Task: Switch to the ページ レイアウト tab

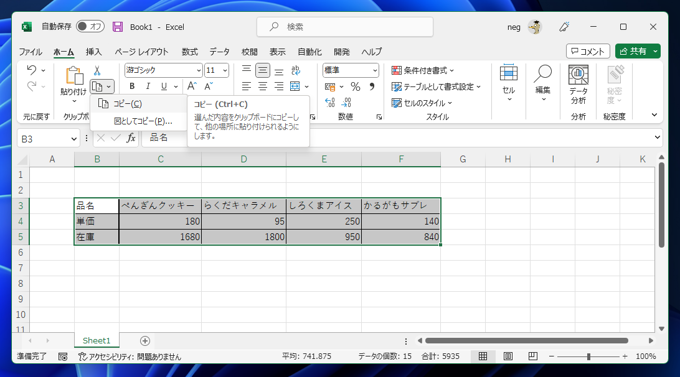Action: tap(141, 52)
